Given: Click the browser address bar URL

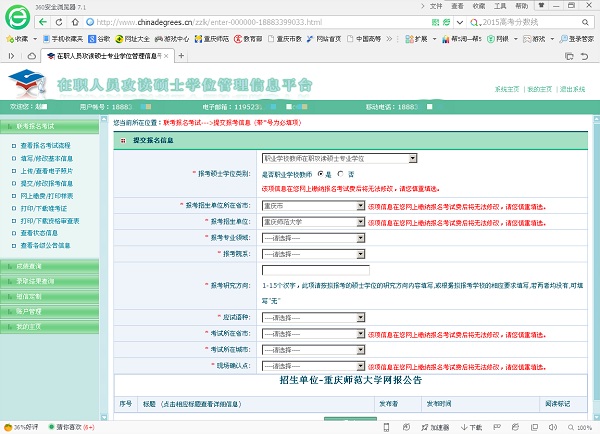Looking at the screenshot, I should (209, 23).
